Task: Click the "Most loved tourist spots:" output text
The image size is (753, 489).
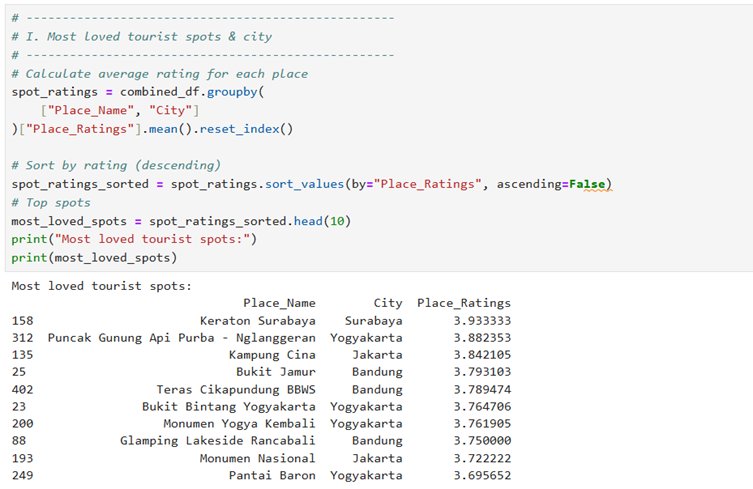Action: point(101,286)
